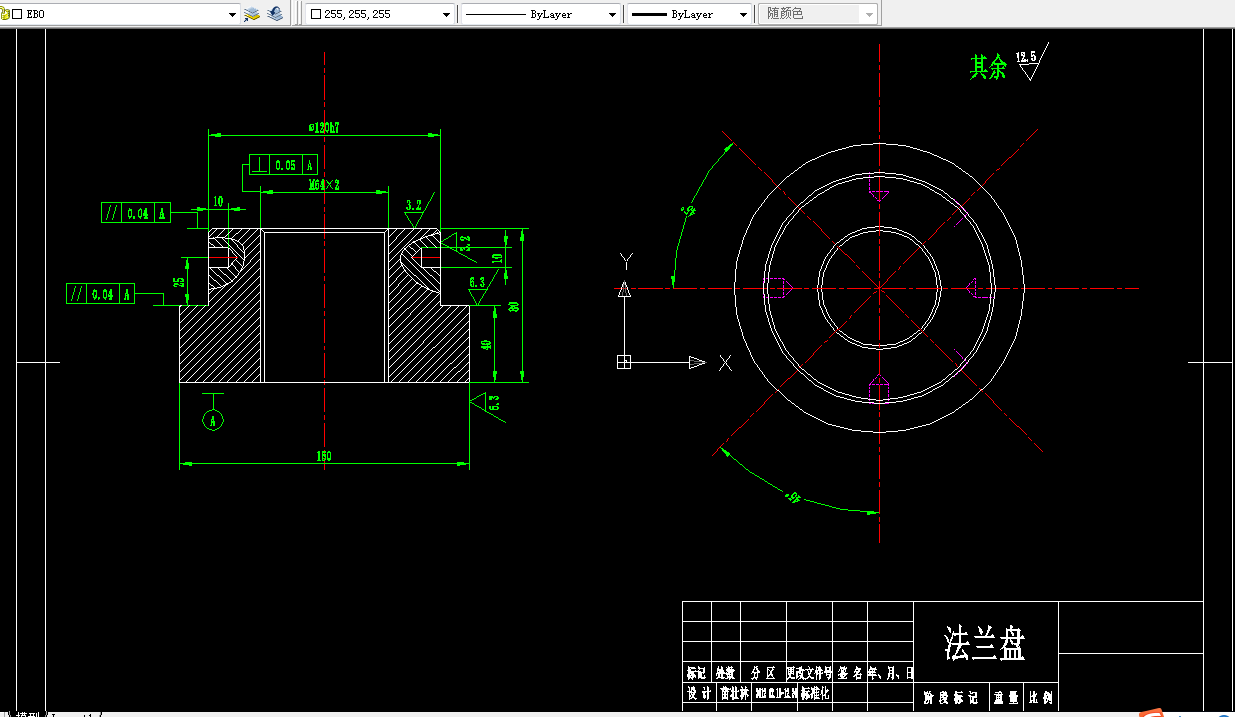Screen dimensions: 1235x717
Task: Click the Y axis label of UCS icon
Action: 626,261
